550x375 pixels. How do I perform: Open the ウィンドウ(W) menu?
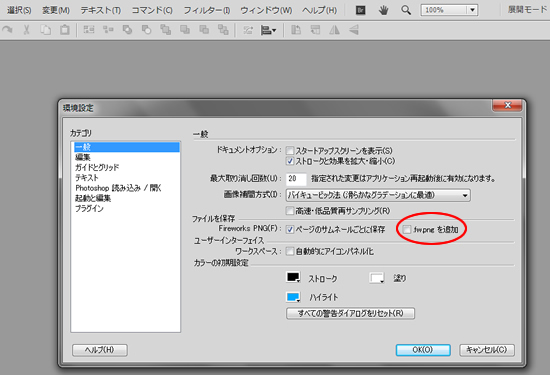coord(266,10)
